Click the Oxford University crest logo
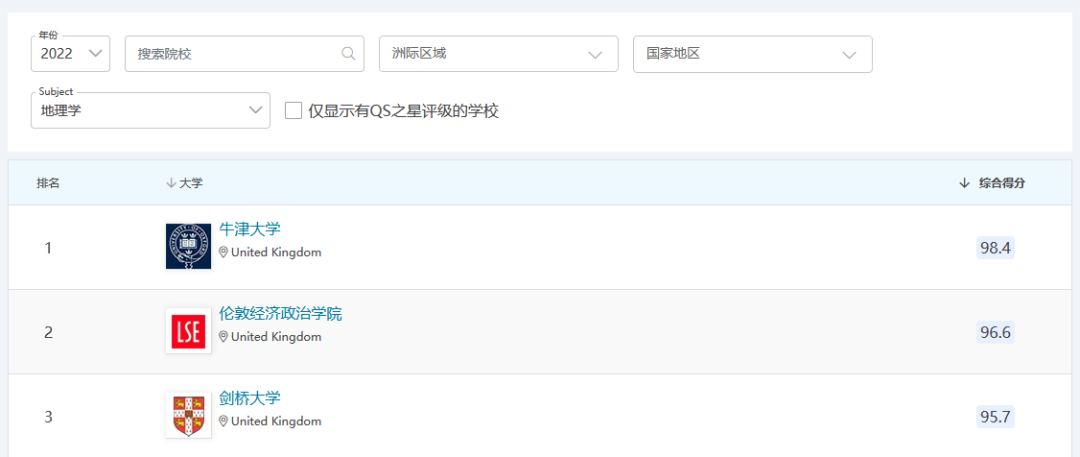 [189, 246]
